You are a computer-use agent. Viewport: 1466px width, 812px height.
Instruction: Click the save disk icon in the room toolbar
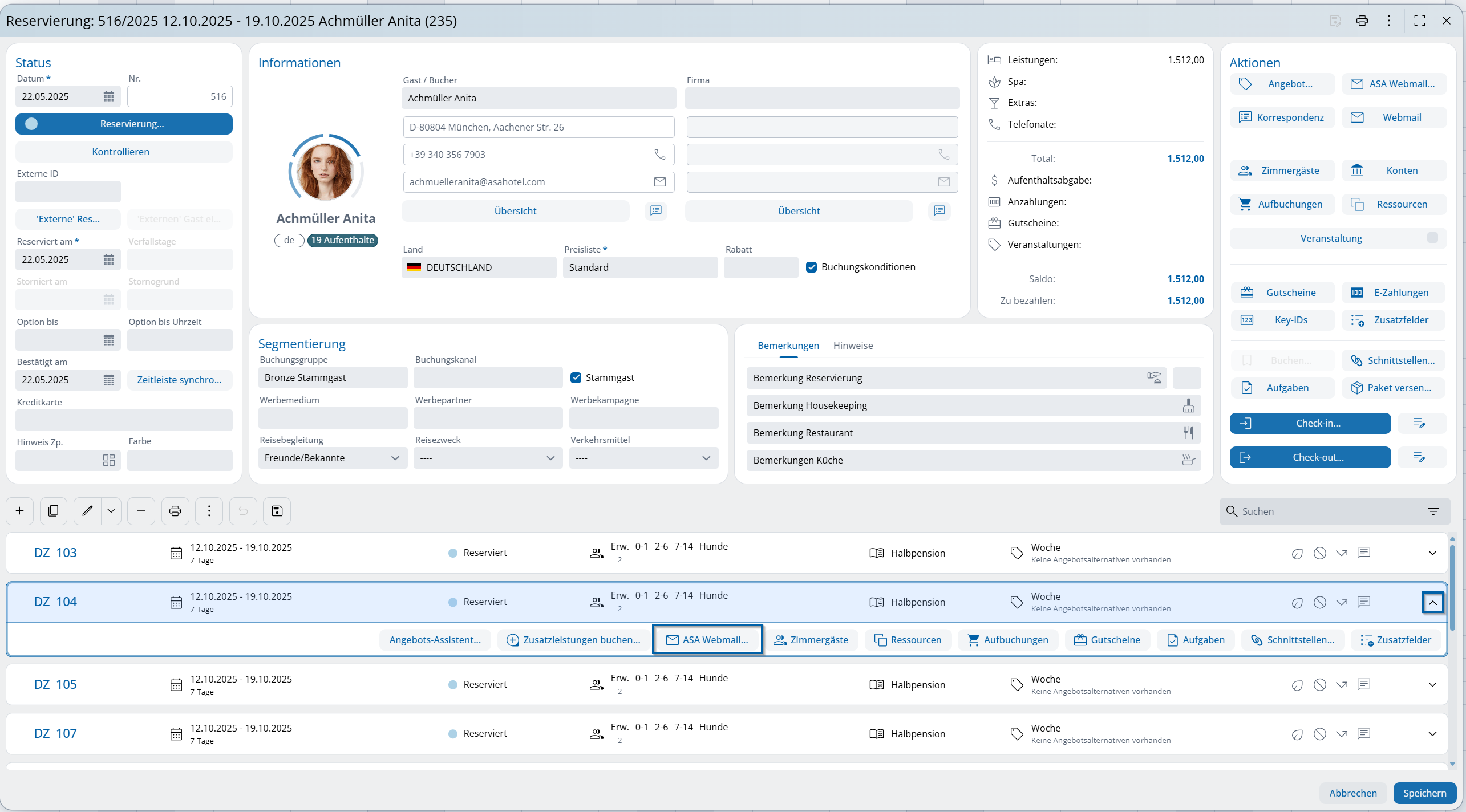coord(277,511)
